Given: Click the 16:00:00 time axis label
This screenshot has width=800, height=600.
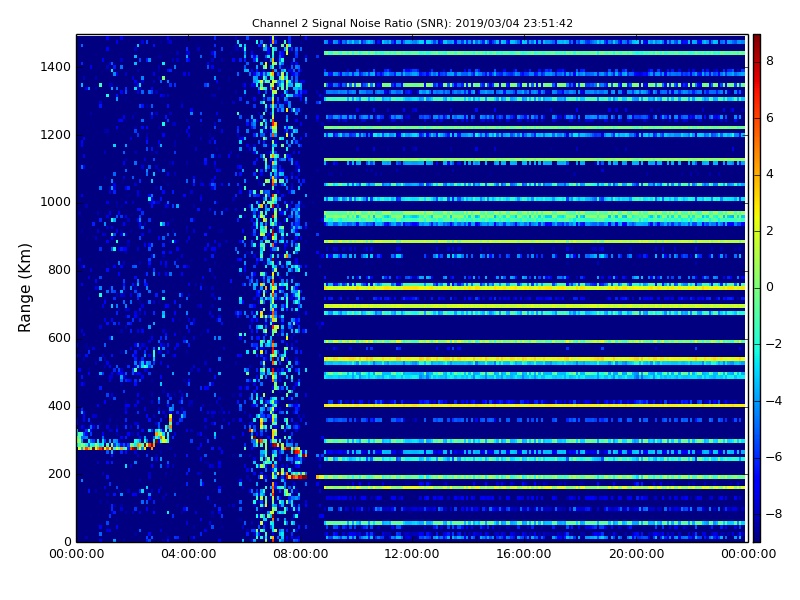Looking at the screenshot, I should tap(523, 554).
